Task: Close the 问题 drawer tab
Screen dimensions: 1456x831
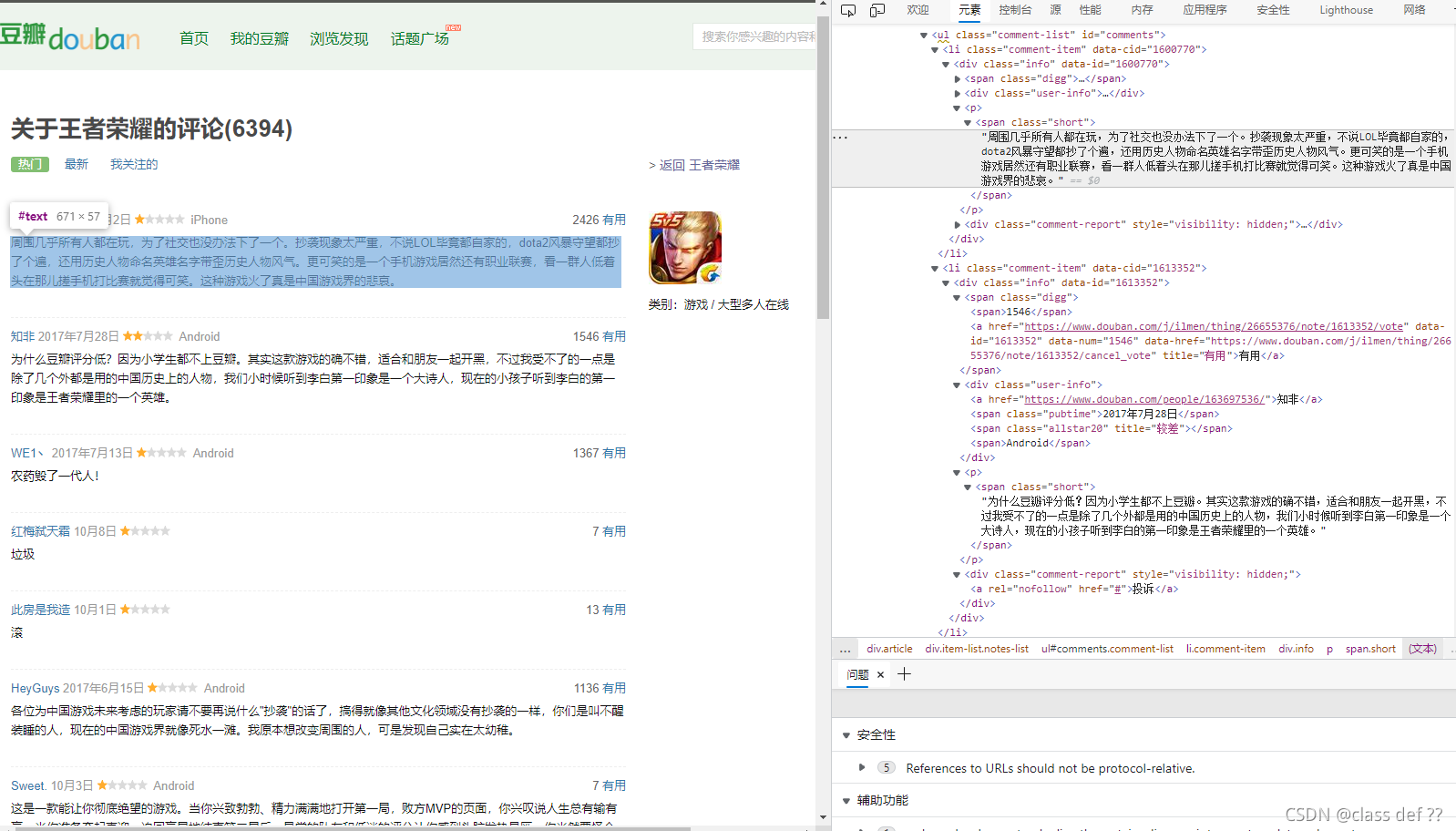Action: pos(880,674)
